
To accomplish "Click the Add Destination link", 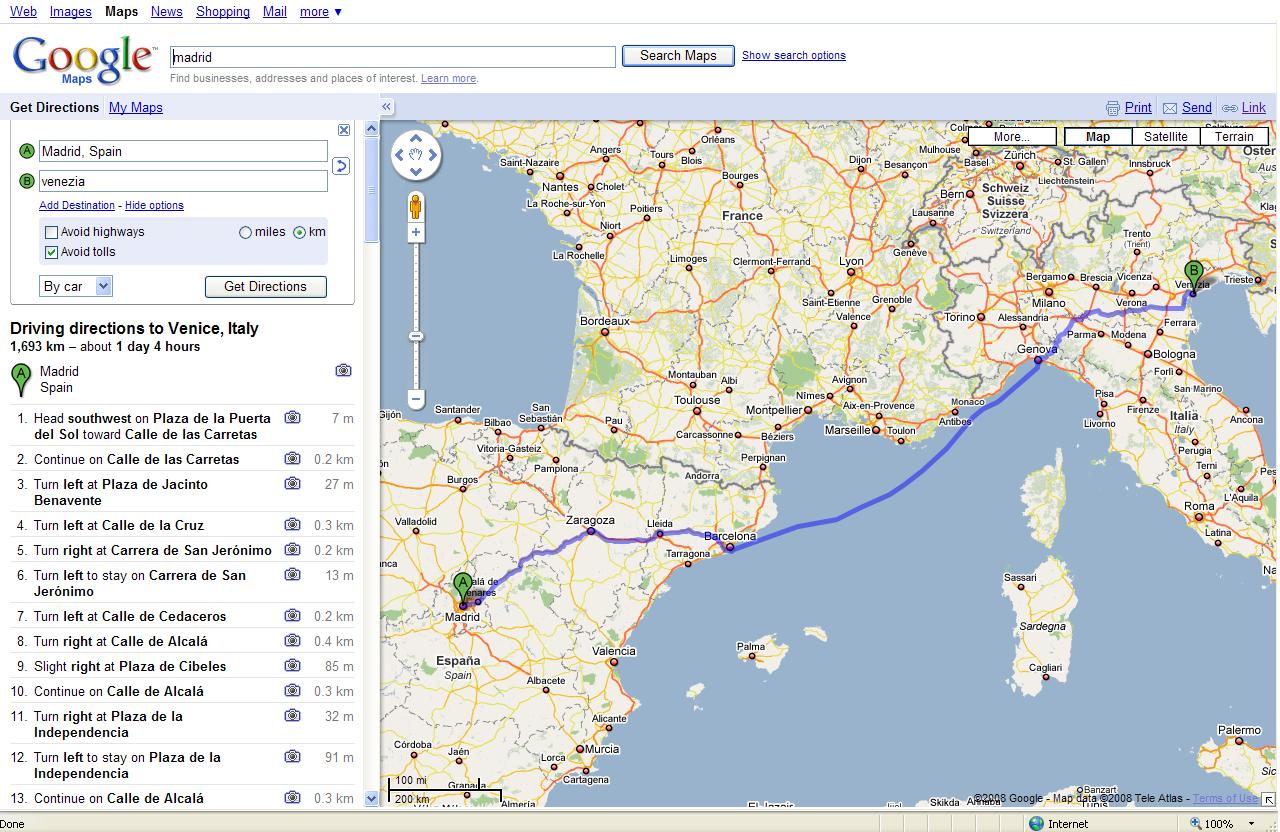I will click(77, 205).
